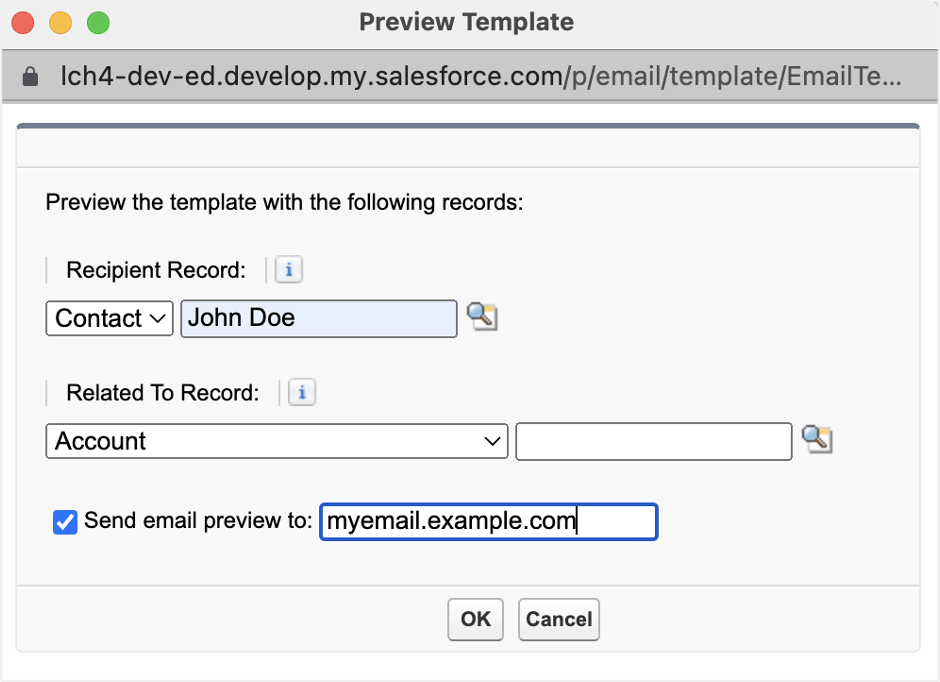Click the Cancel button
The width and height of the screenshot is (940, 682).
click(x=559, y=619)
